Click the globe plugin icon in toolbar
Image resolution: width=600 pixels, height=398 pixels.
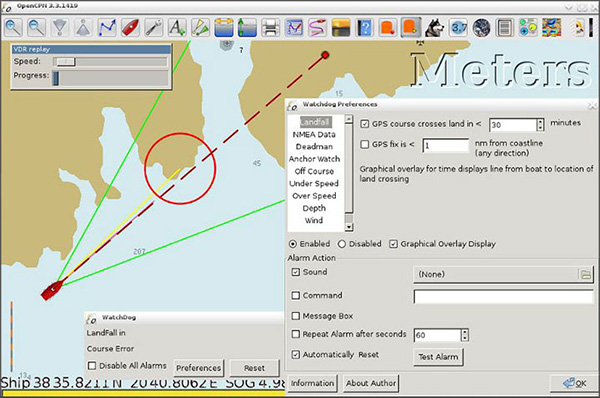481,28
